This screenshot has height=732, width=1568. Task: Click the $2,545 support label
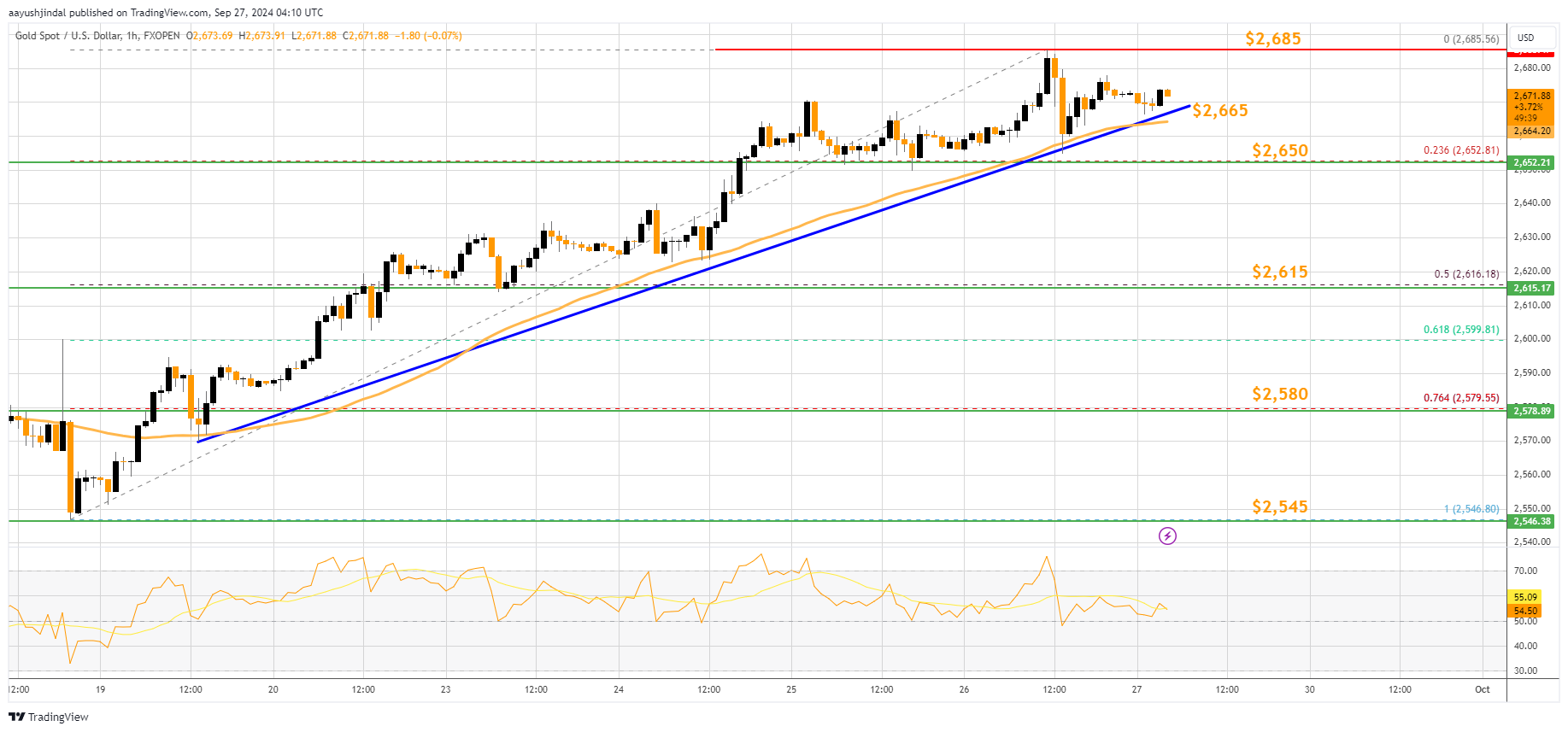(1279, 507)
